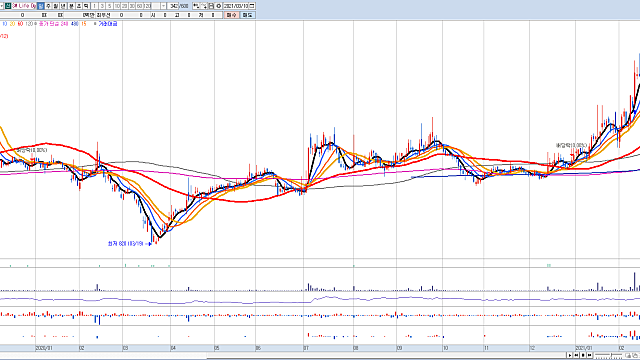Click the yearly (년) period button
Viewport: 640px width, 360px height.
point(63,6)
